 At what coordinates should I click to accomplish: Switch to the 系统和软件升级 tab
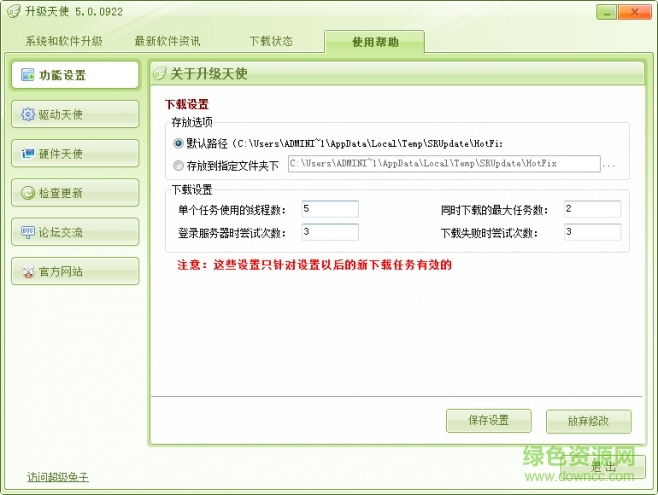[x=64, y=42]
